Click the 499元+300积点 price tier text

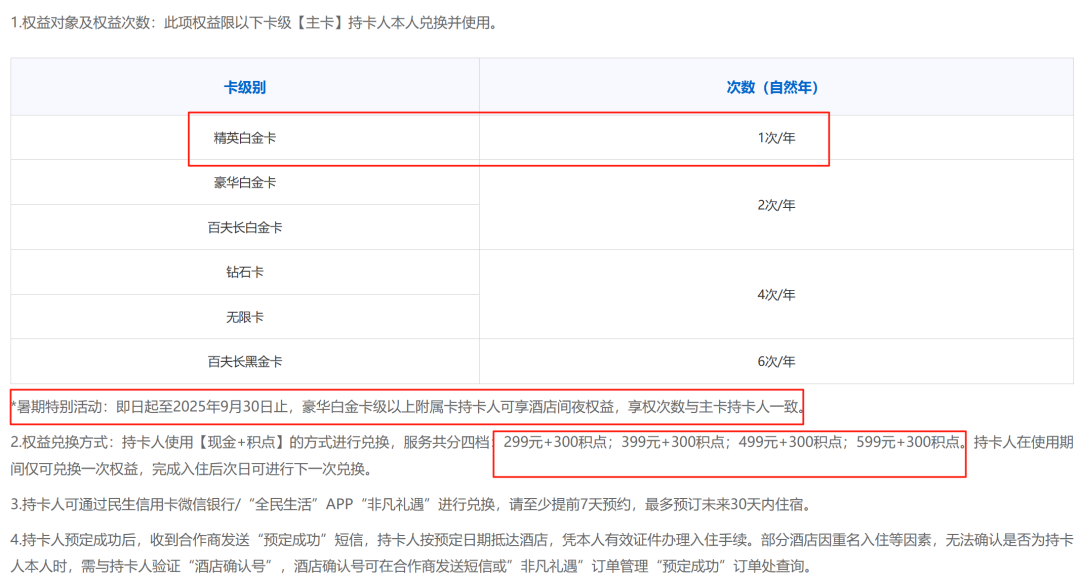[x=791, y=442]
